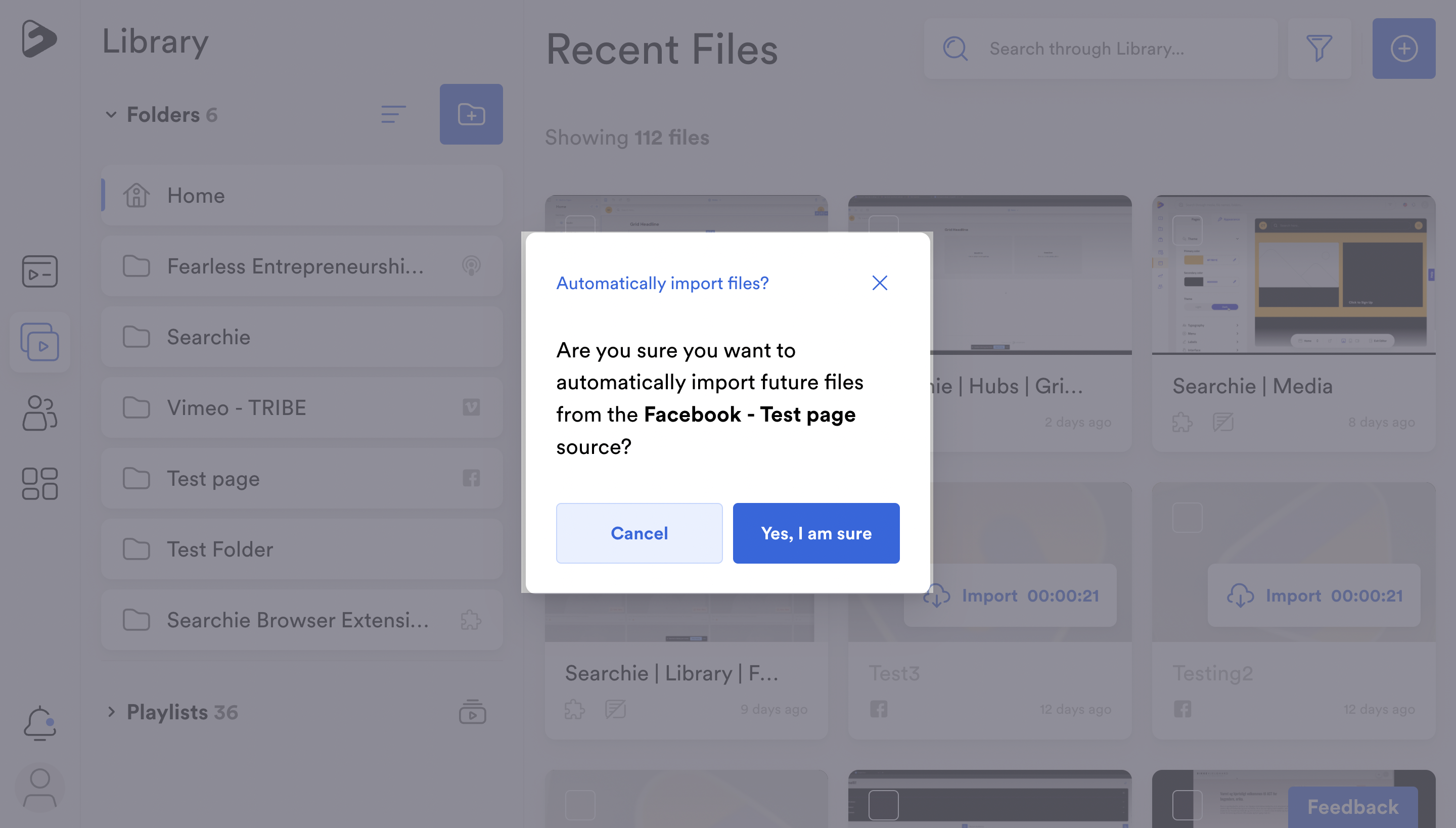Select the Library media sidebar icon
The image size is (1456, 828).
tap(40, 342)
